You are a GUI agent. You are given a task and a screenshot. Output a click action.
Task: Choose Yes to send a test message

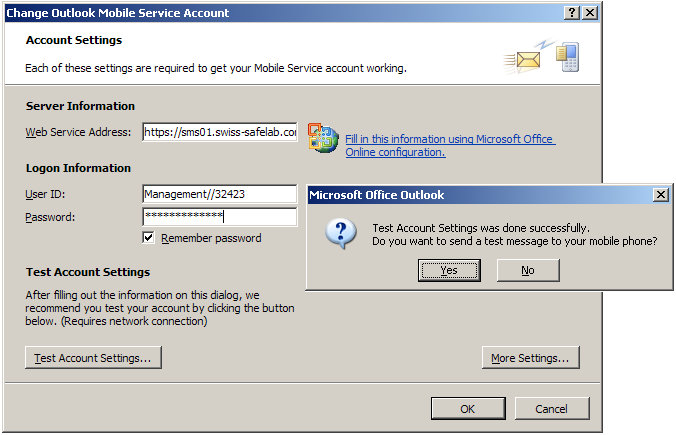449,270
